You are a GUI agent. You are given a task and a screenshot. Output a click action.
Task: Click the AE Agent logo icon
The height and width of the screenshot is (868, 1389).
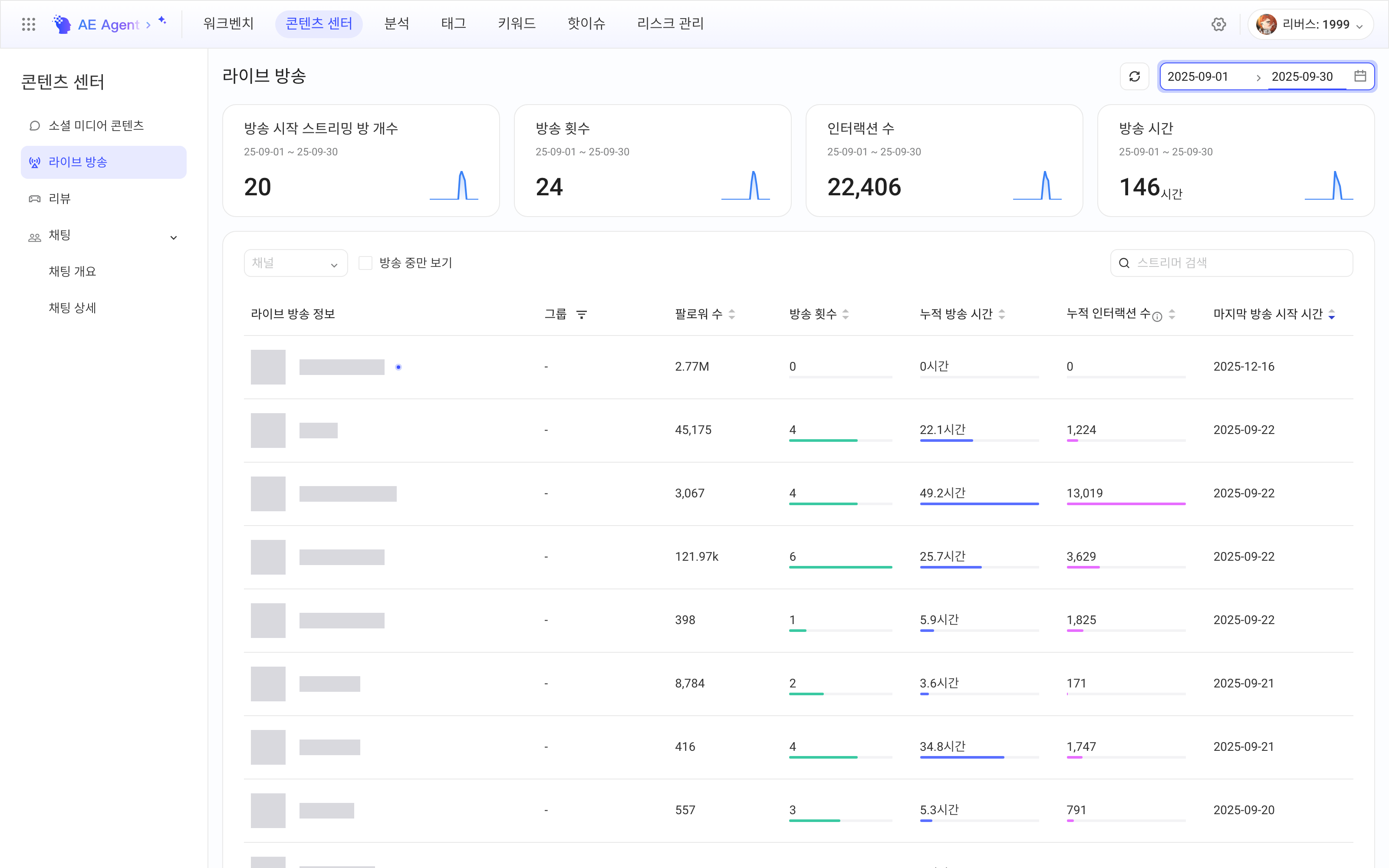[61, 24]
